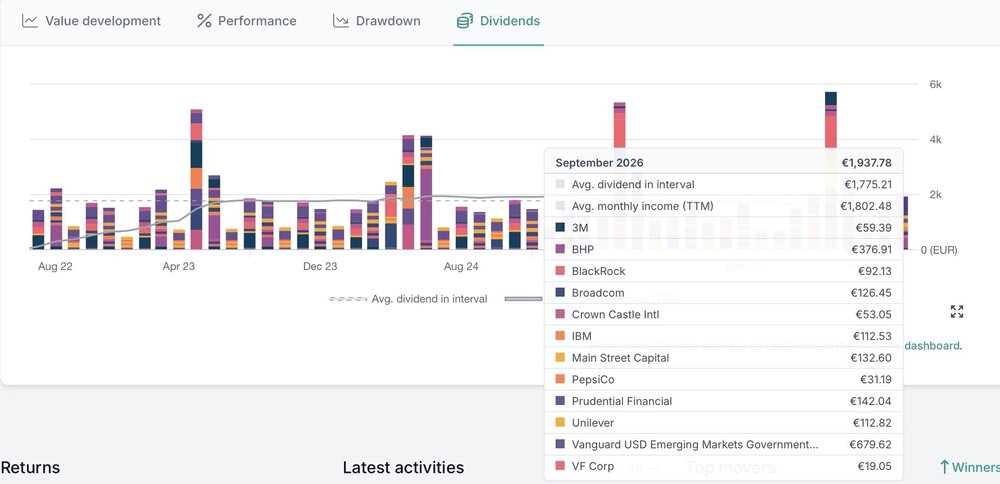Click the Winners sort arrow

(x=945, y=467)
